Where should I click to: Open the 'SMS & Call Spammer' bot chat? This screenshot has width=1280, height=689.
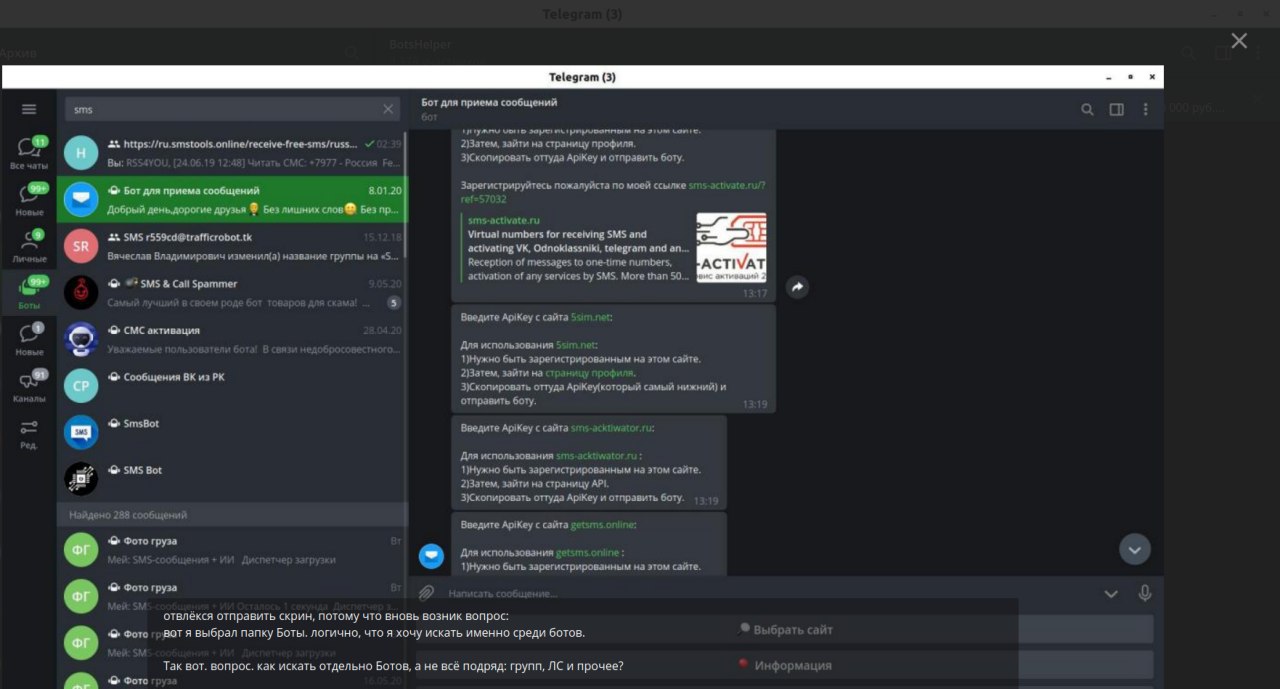coord(232,292)
